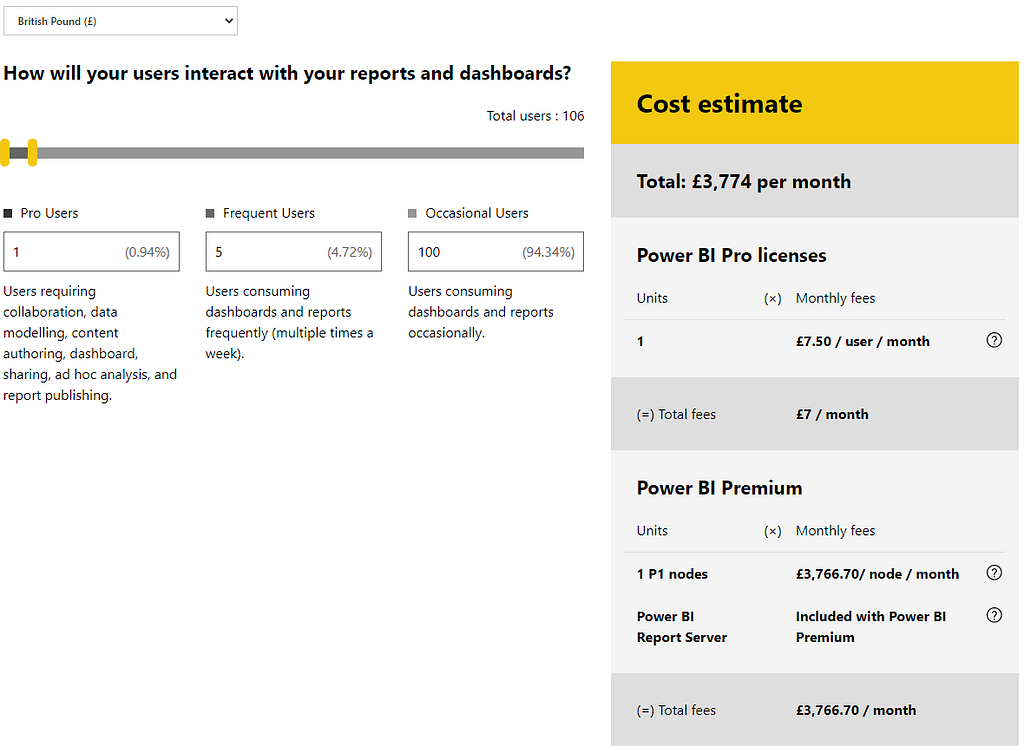Click 'Included with Power BI Premium' text
This screenshot has height=746, width=1024.
(871, 626)
